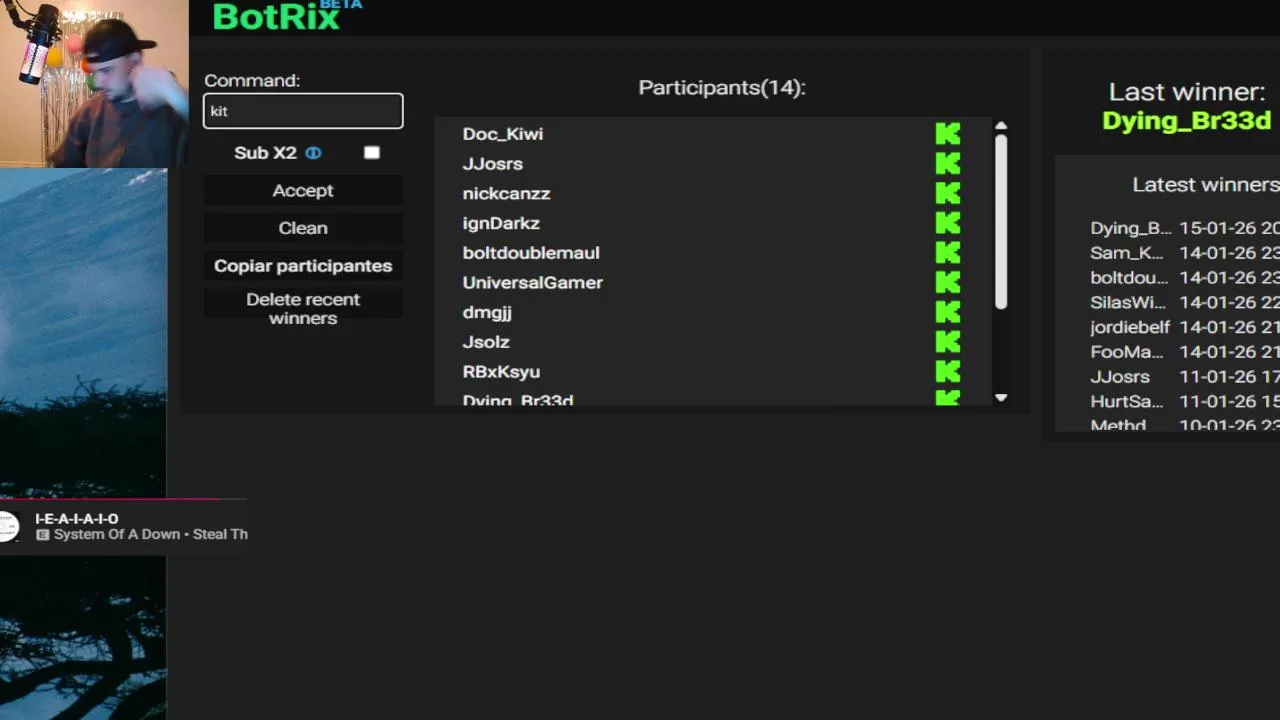Screen dimensions: 1280x720
Task: Click boltdou... row in latest winners
Action: (1184, 277)
